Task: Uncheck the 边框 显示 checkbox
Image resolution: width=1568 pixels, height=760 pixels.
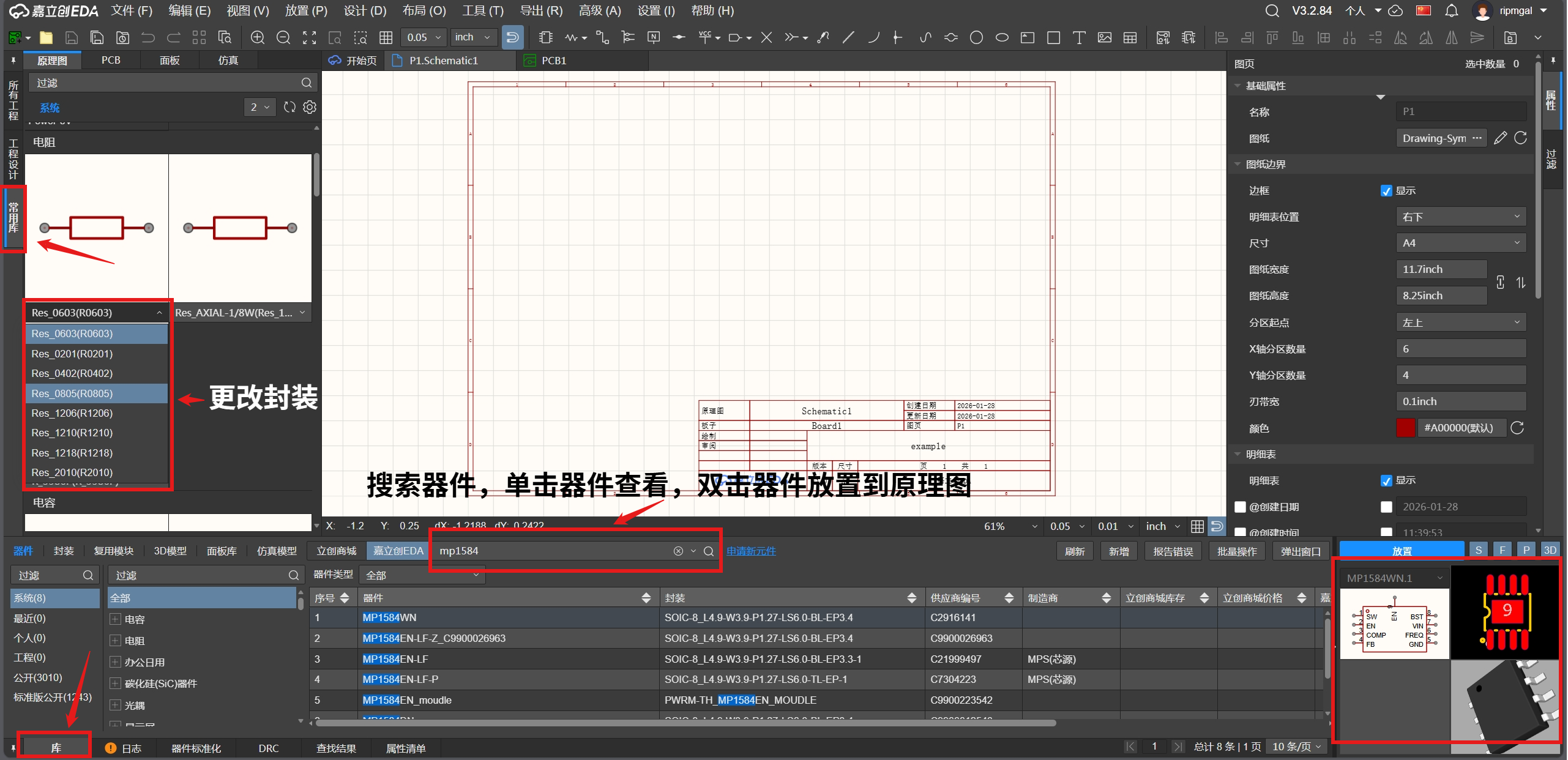Action: 1386,191
